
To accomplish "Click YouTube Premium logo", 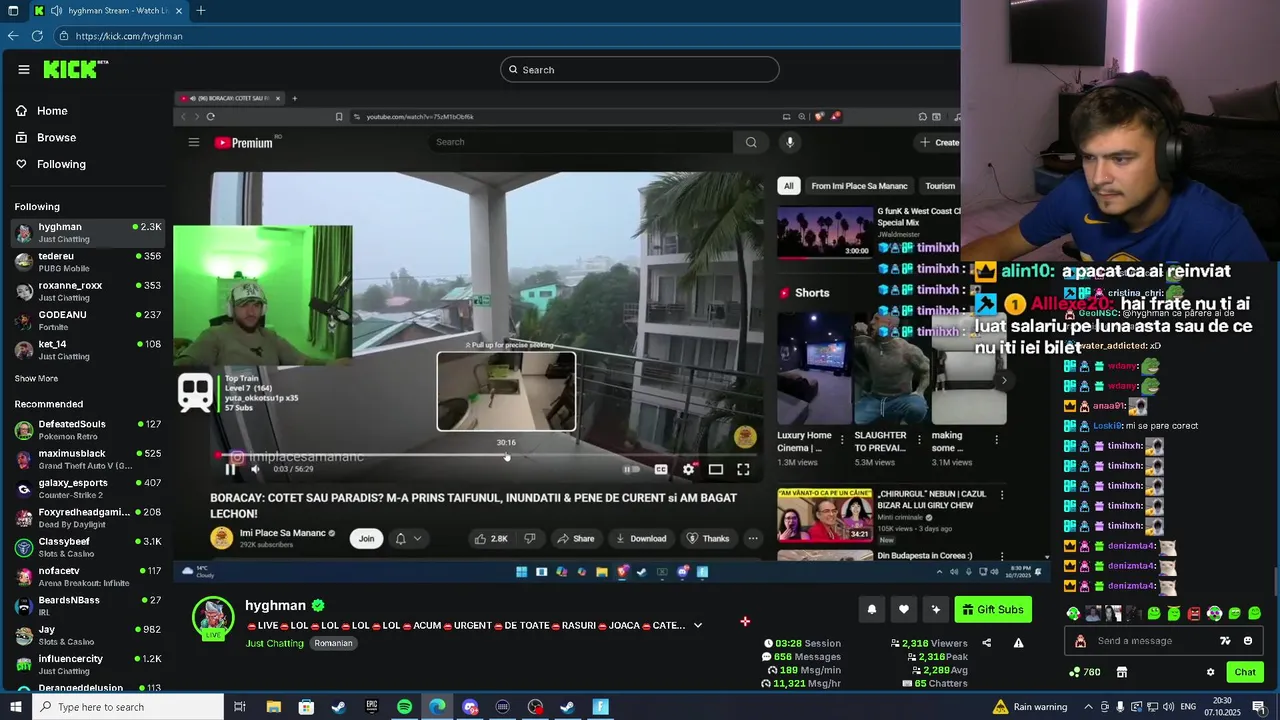I will pos(244,142).
